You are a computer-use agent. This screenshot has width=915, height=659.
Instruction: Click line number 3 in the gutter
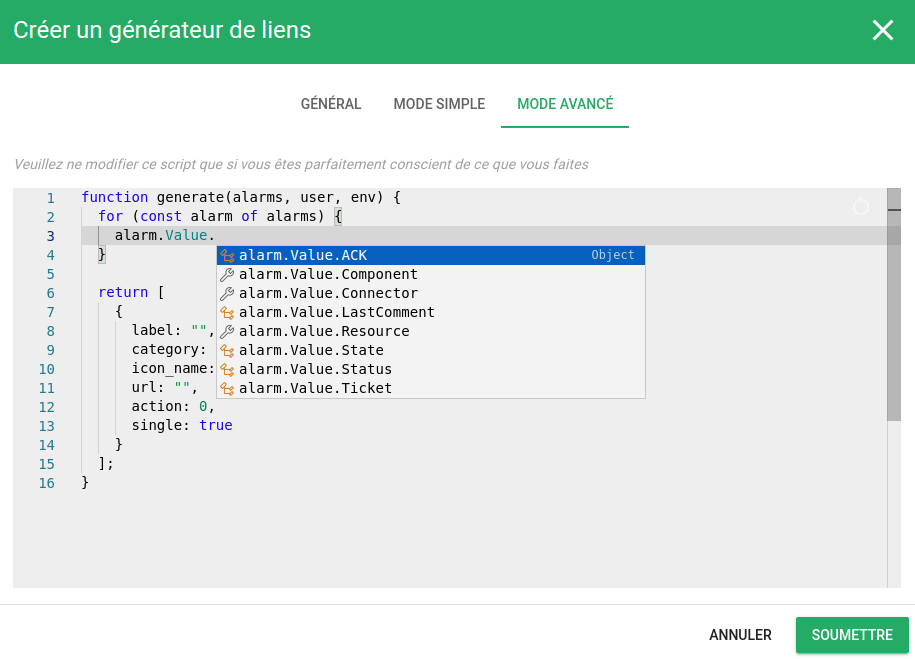pyautogui.click(x=51, y=236)
